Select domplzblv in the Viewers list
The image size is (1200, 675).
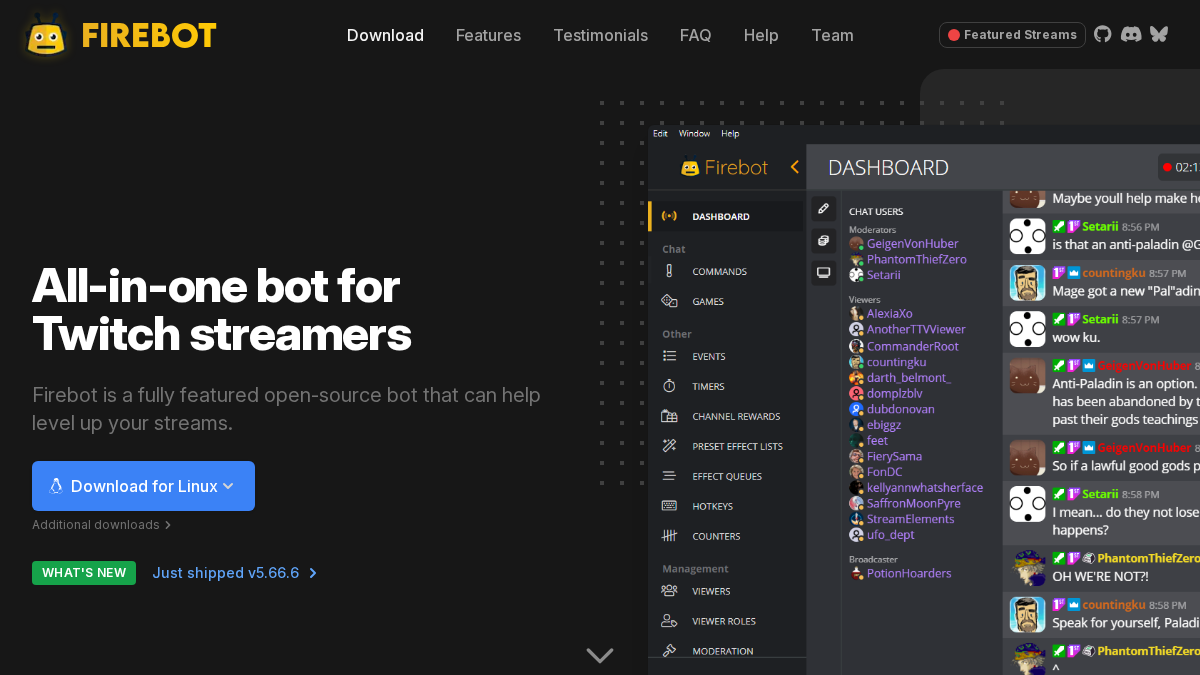(x=894, y=394)
